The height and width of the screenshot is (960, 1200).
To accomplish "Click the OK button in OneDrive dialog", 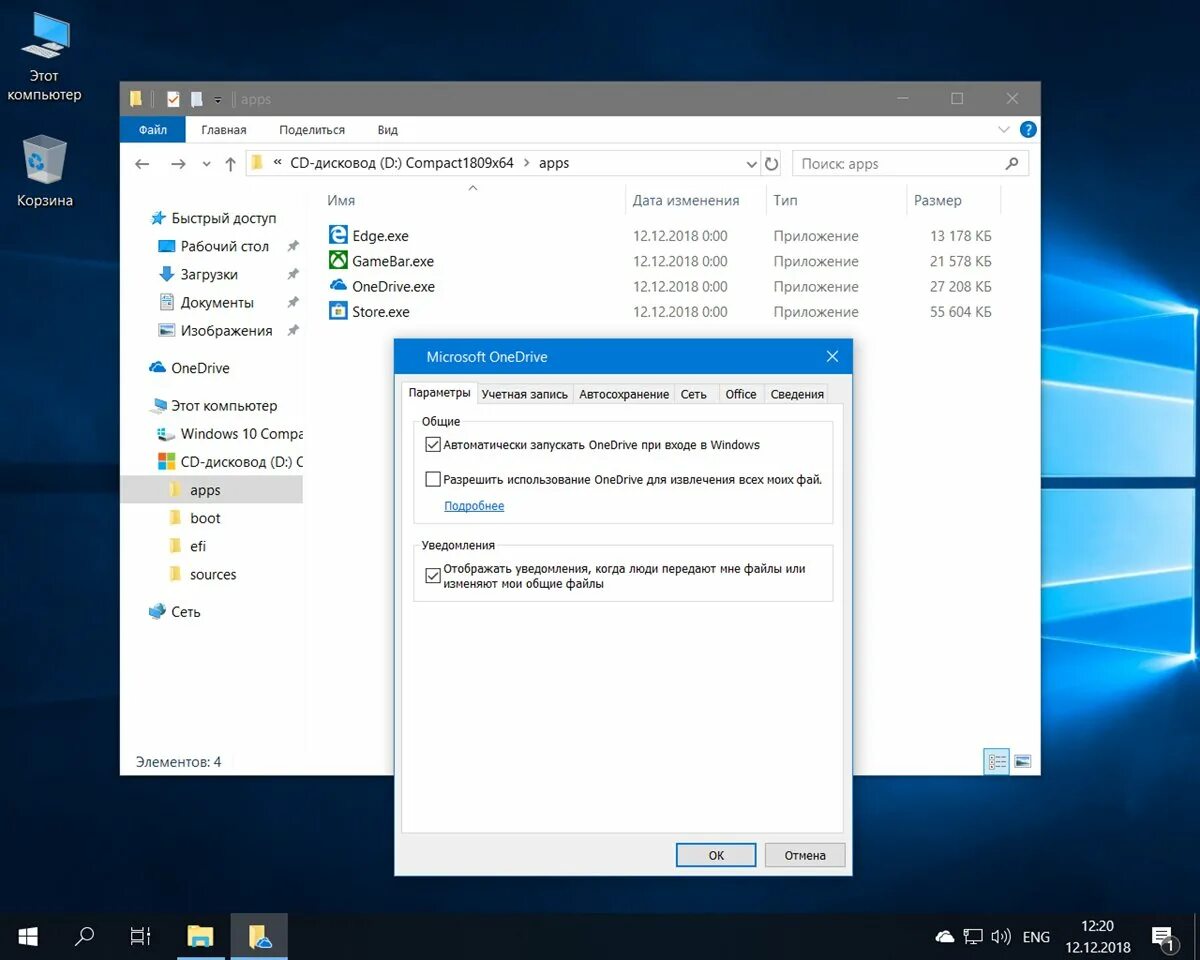I will [716, 855].
